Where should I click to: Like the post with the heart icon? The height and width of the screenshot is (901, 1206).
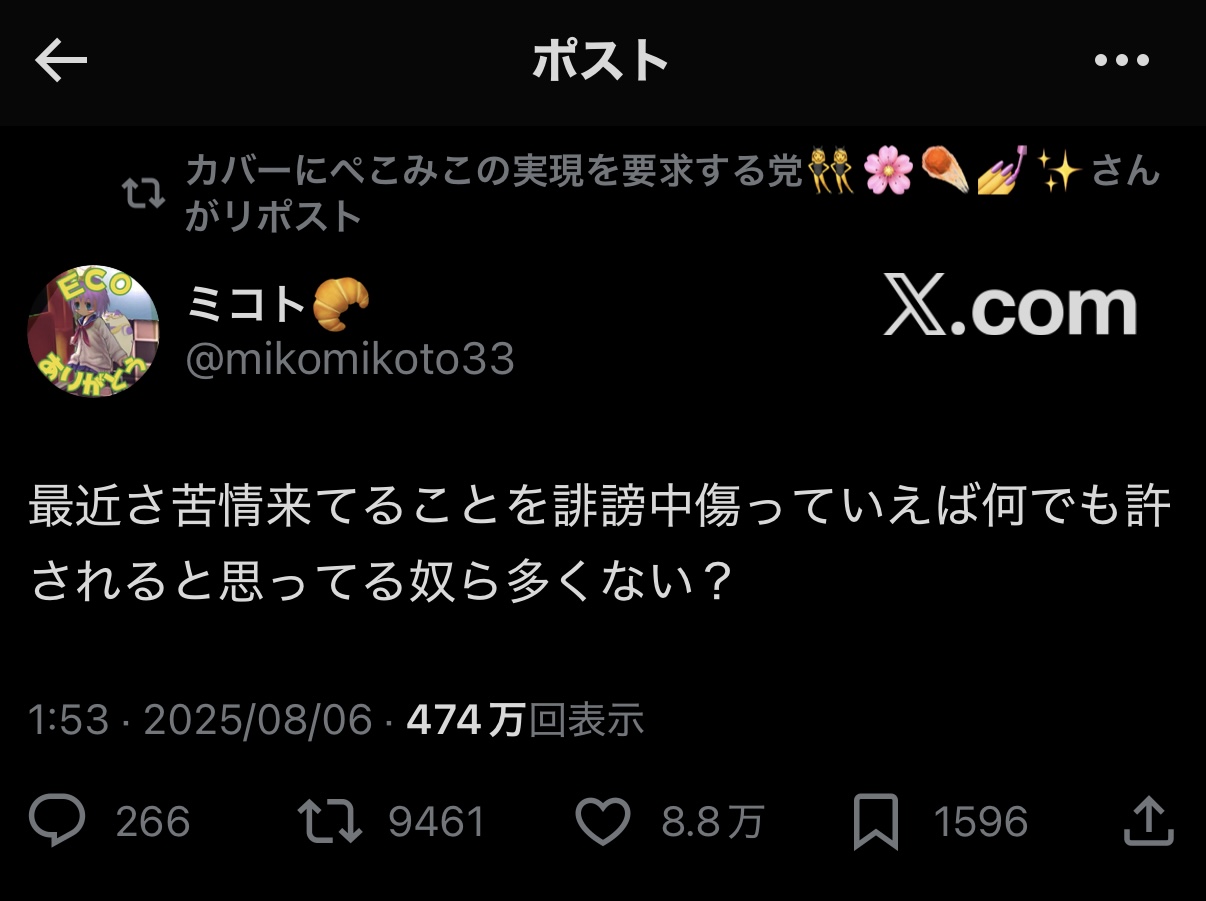(604, 822)
